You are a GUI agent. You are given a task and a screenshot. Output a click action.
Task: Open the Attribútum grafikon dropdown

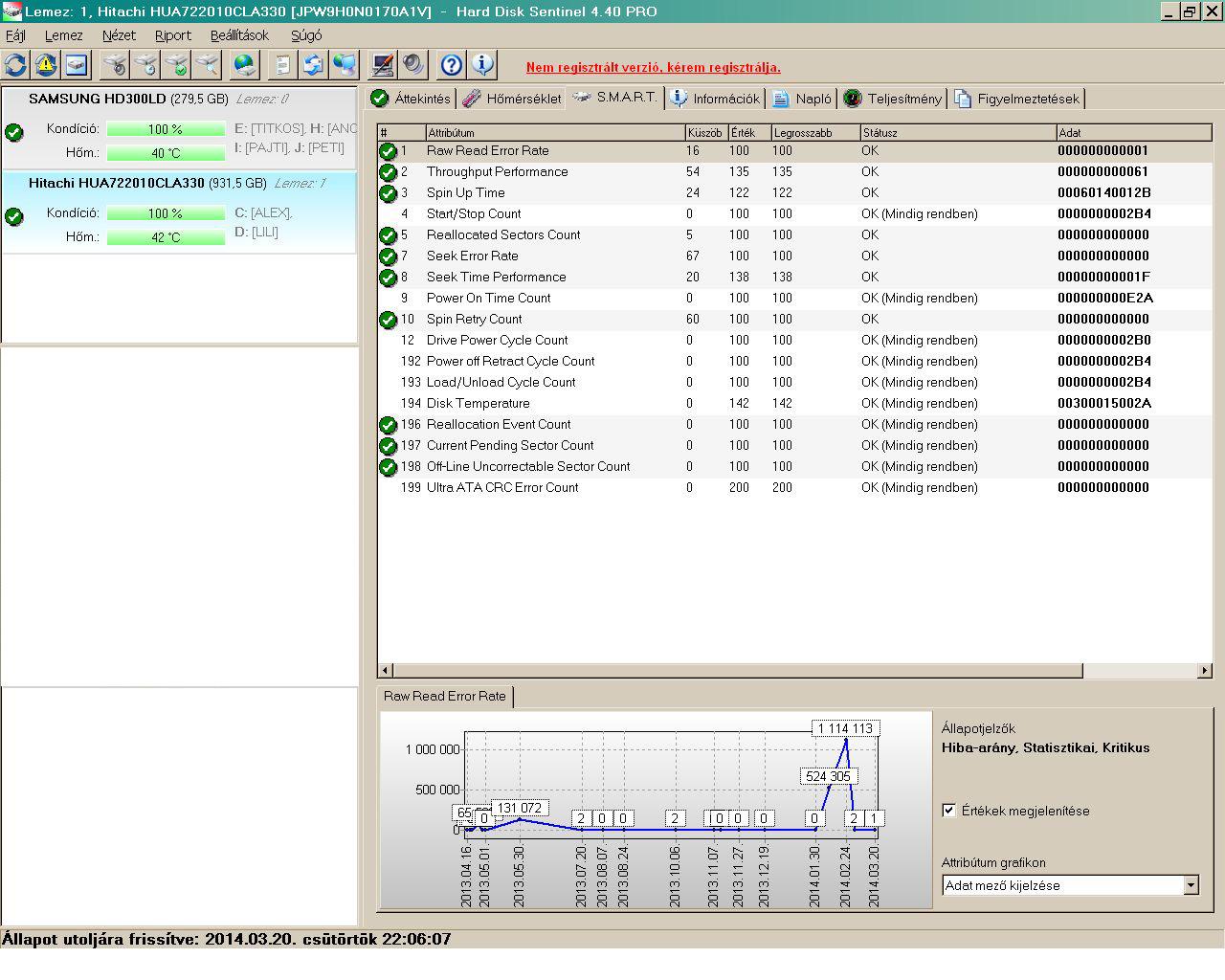[x=1191, y=885]
